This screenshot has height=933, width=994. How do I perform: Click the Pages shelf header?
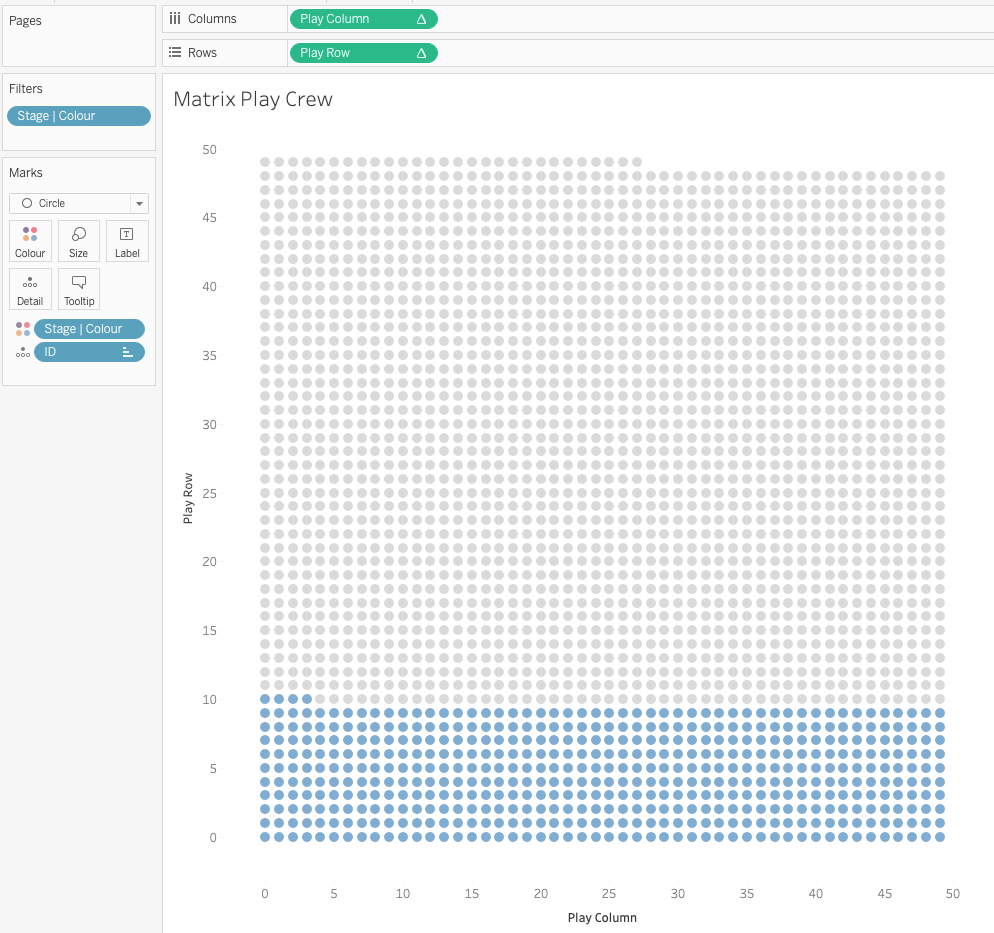click(x=26, y=21)
